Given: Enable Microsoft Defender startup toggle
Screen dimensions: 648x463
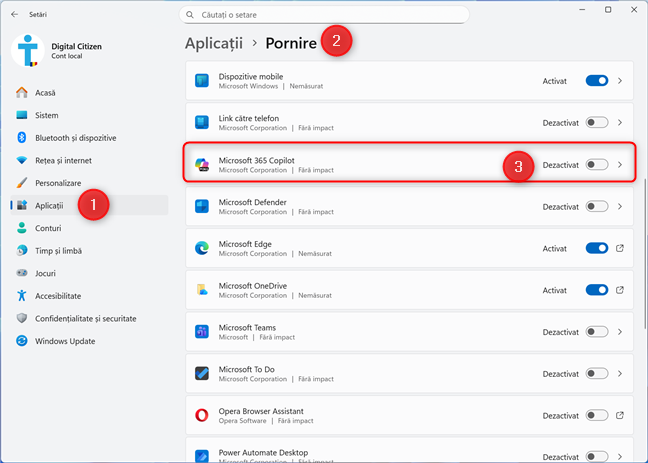Looking at the screenshot, I should pos(597,206).
